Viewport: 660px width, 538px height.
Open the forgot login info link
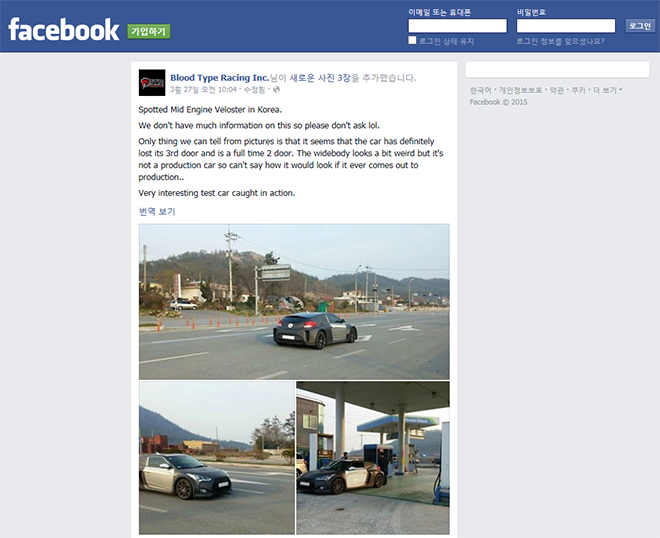(x=560, y=41)
